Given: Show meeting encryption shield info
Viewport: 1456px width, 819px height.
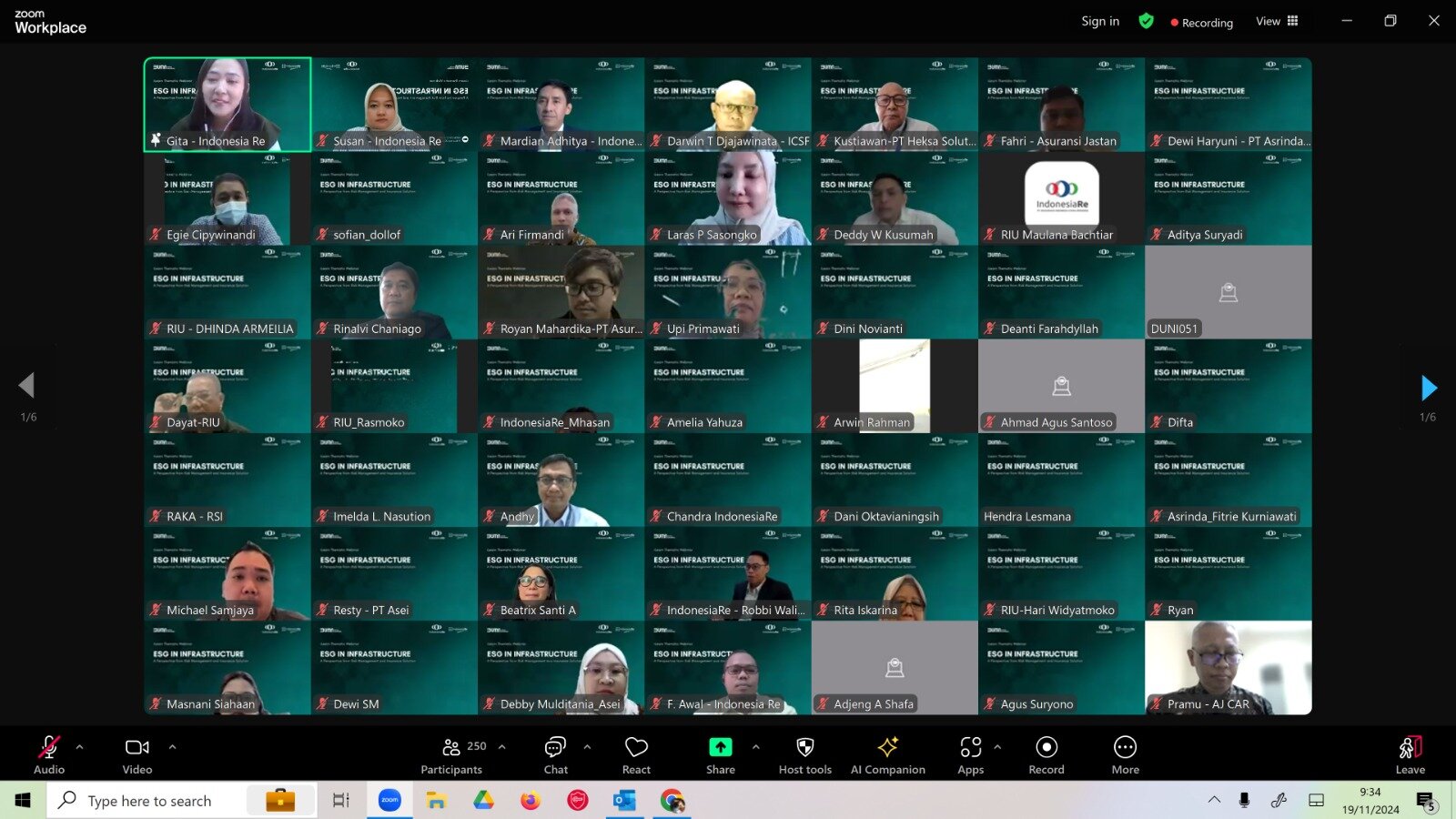Looking at the screenshot, I should tap(1147, 21).
